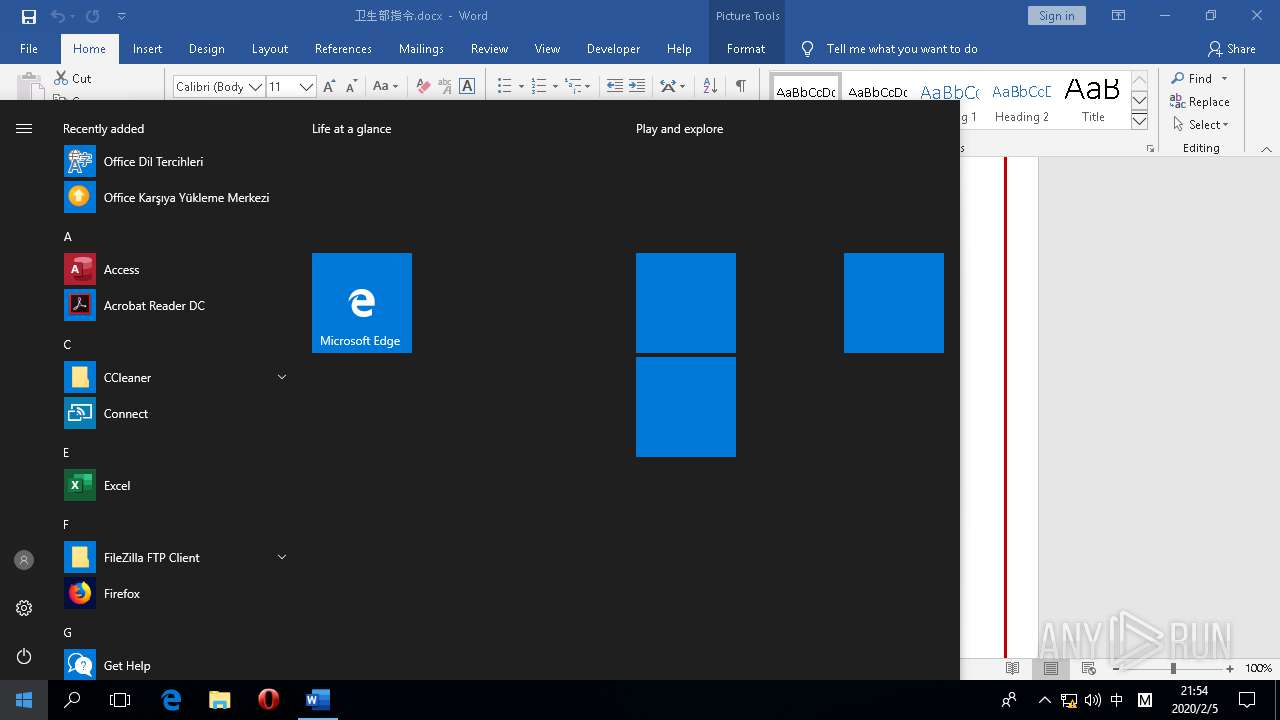Open the Find dropdown arrow

click(1224, 79)
